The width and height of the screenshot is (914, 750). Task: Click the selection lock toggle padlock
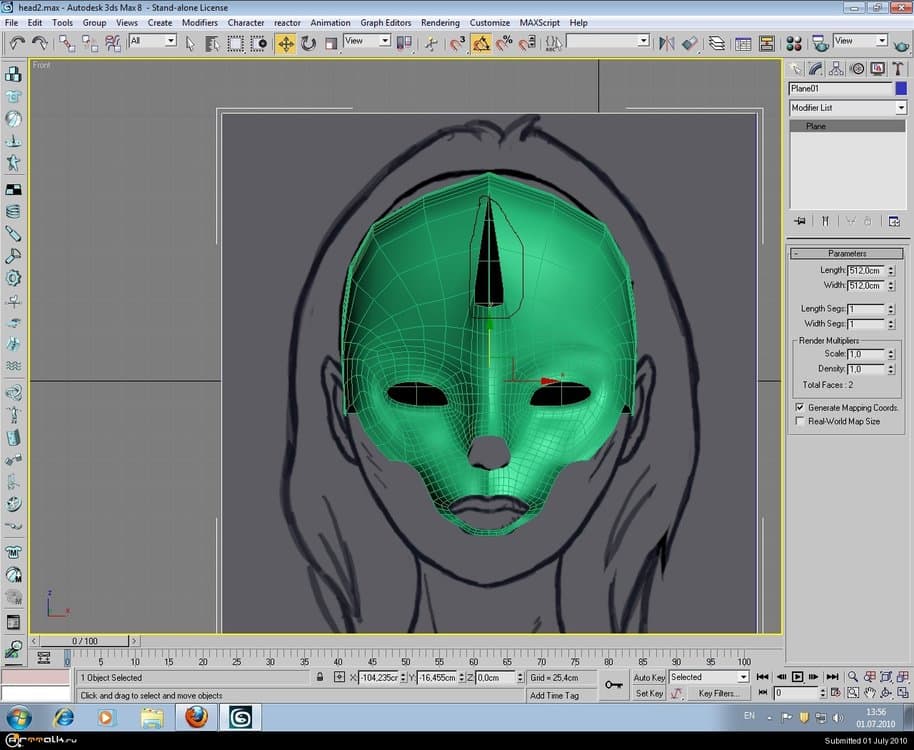coord(320,677)
